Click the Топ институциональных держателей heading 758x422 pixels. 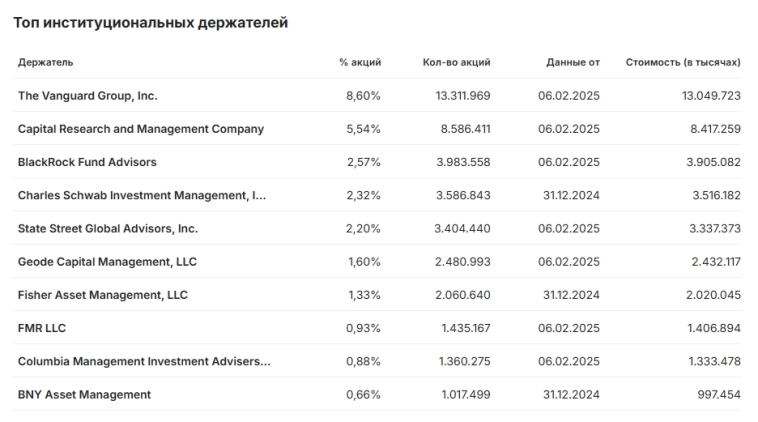tap(150, 22)
